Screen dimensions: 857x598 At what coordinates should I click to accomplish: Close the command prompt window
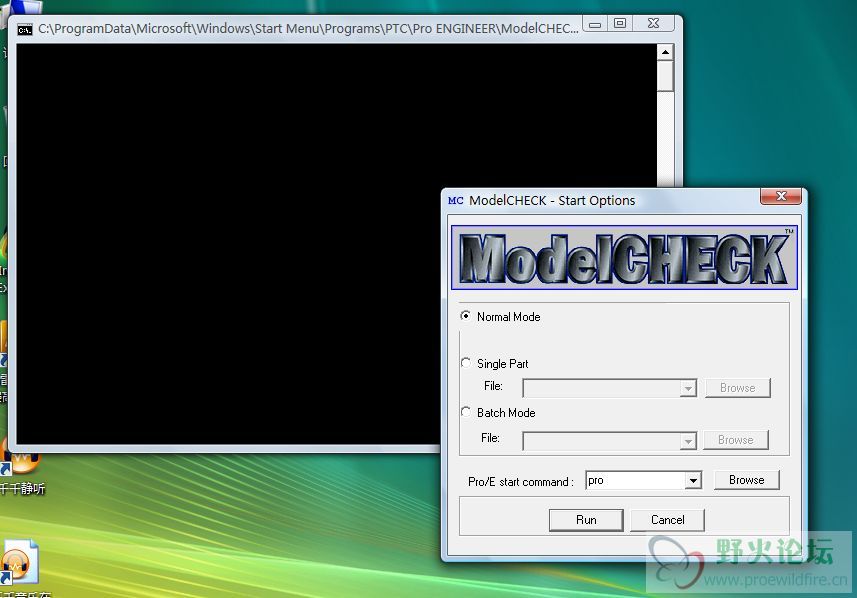(654, 24)
